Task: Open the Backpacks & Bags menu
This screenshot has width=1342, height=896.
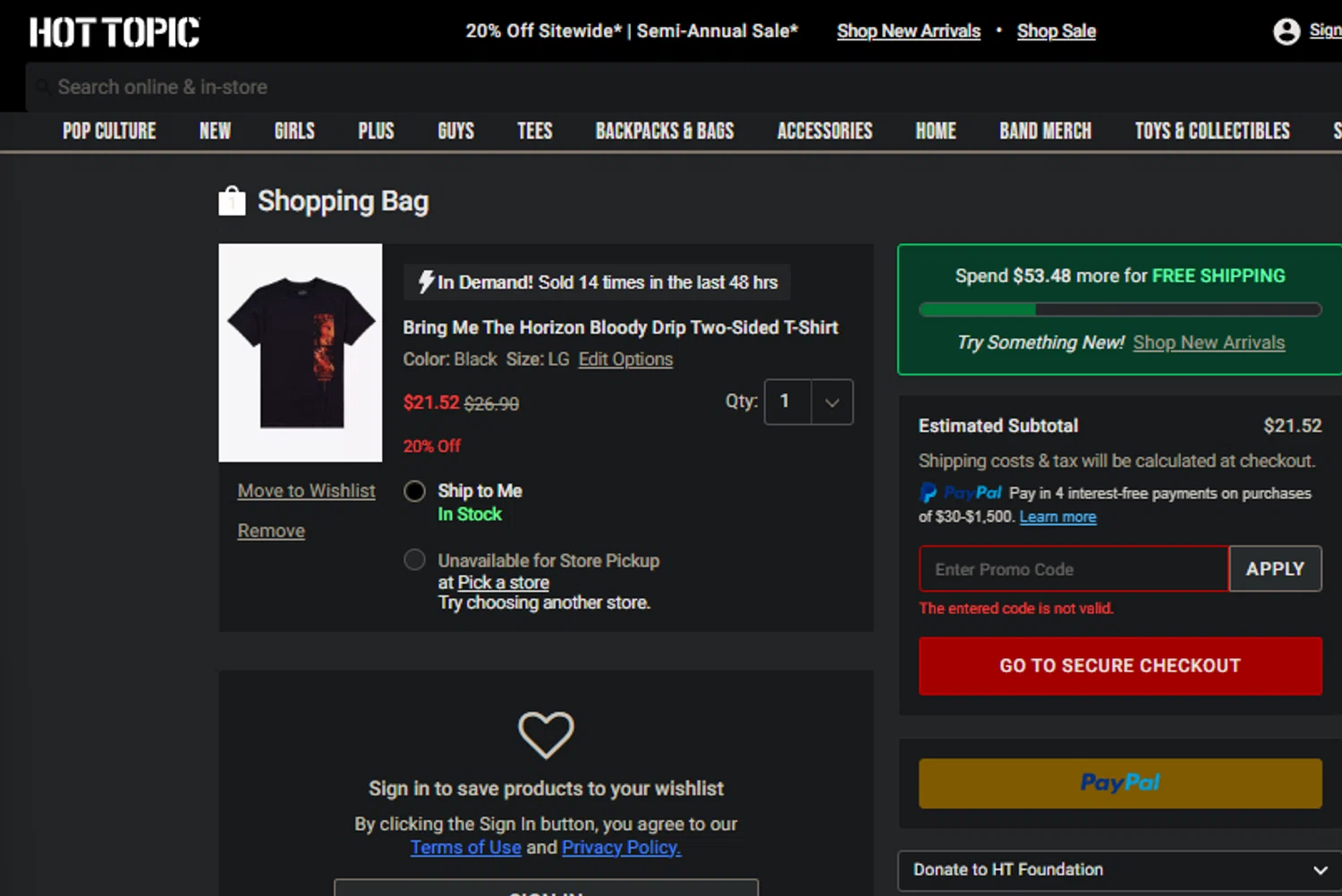Action: 665,131
